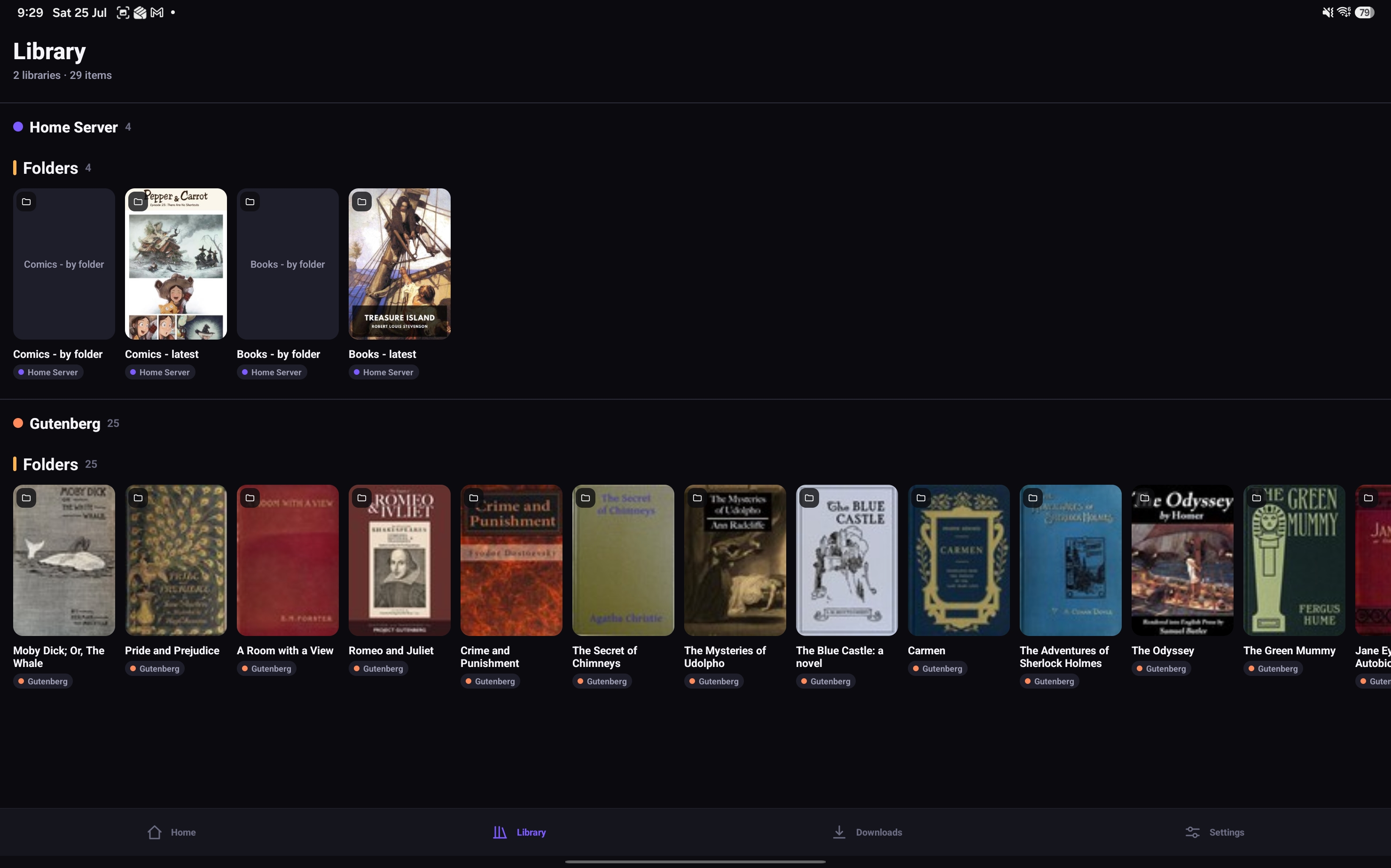Tap the '2 libraries · 29 items' subtitle
The width and height of the screenshot is (1391, 868).
coord(63,75)
